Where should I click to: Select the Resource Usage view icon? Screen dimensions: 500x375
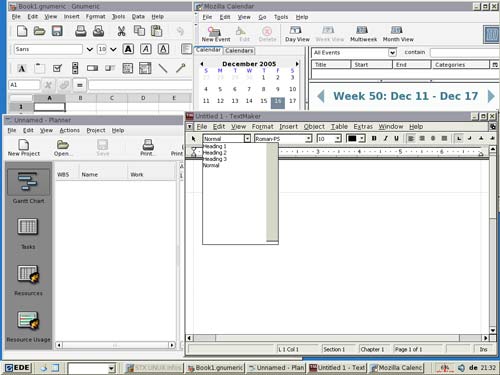click(x=28, y=326)
